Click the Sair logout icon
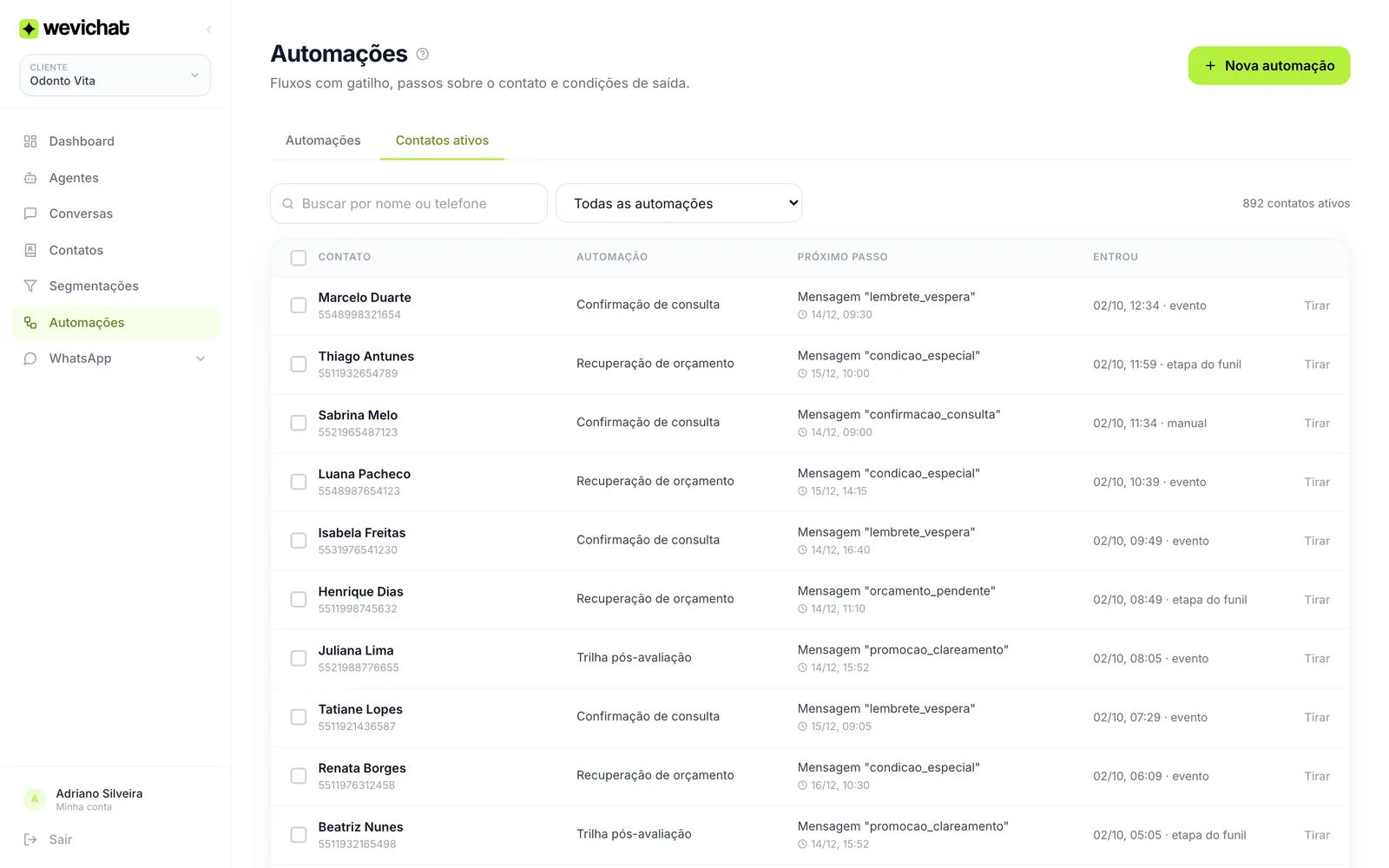 pyautogui.click(x=30, y=839)
